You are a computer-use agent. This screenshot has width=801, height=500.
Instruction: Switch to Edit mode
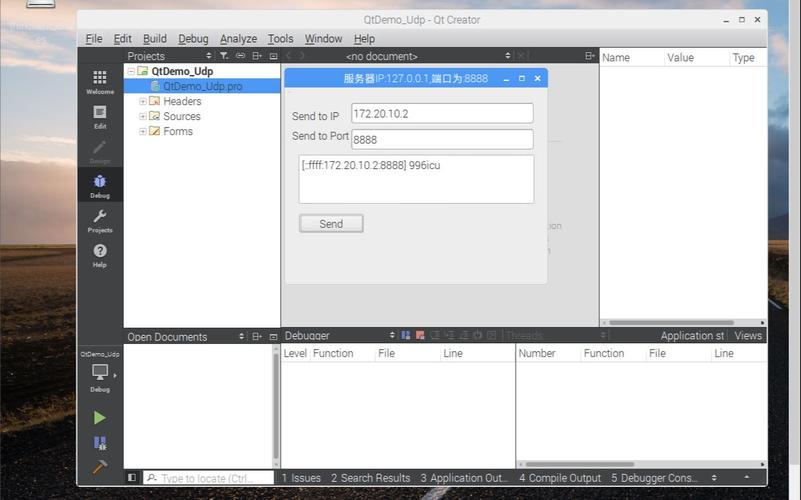(100, 117)
